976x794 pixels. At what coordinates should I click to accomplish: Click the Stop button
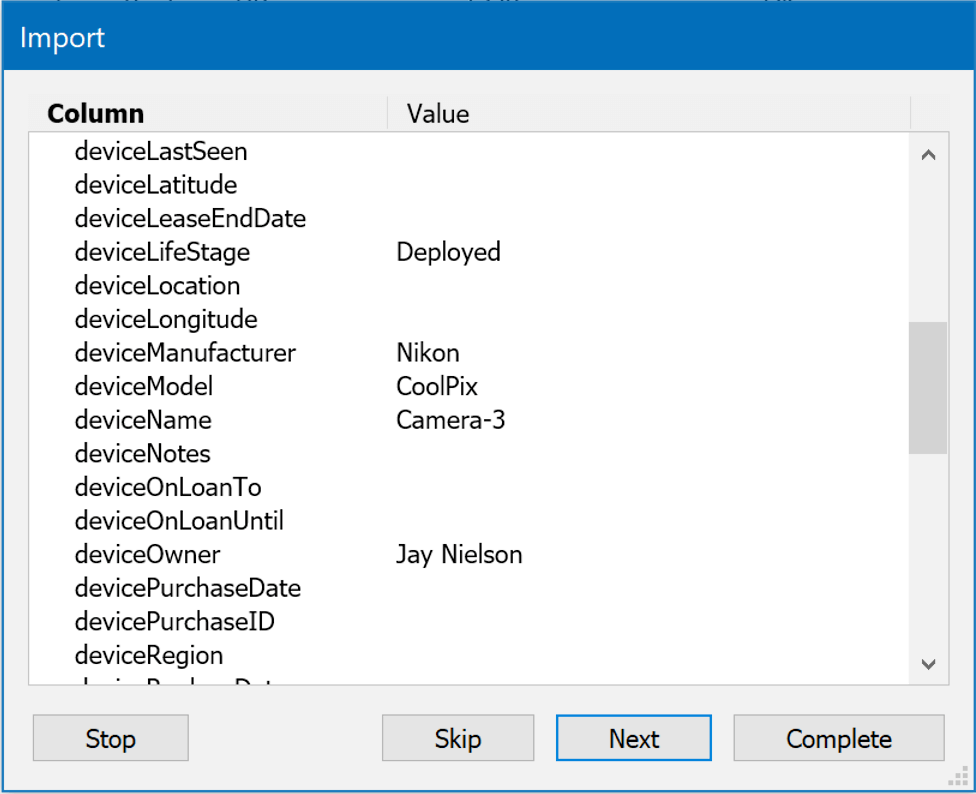pos(110,739)
